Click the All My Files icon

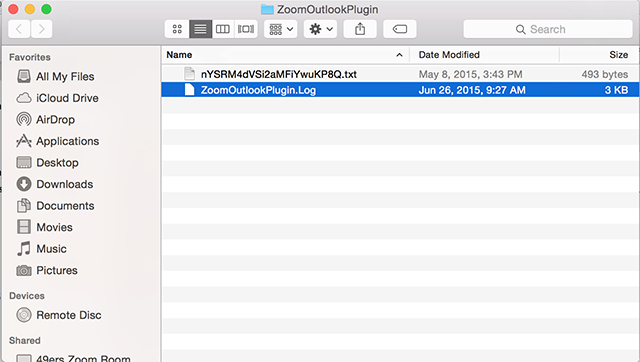[24, 76]
